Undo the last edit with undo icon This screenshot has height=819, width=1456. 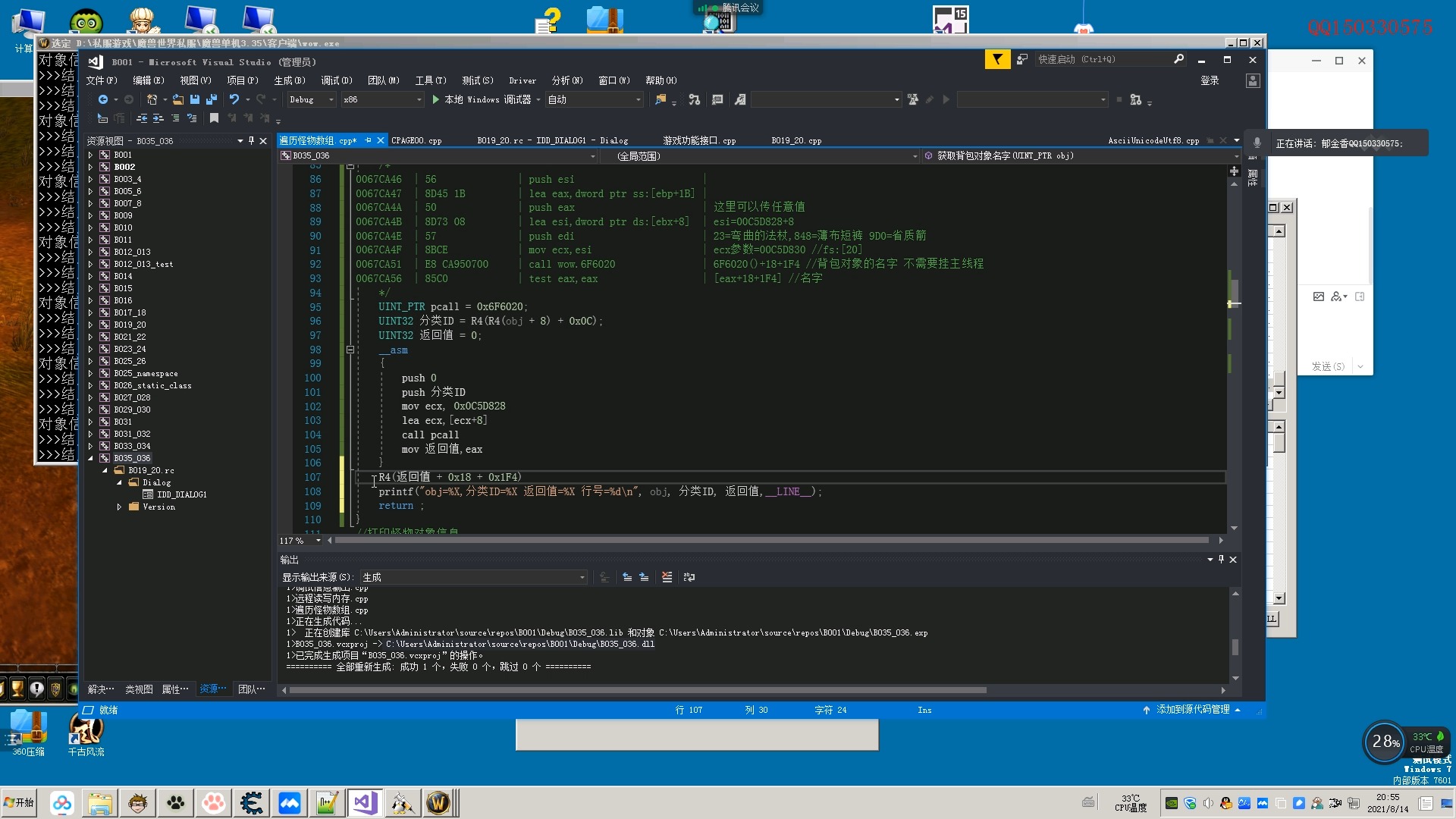click(234, 99)
